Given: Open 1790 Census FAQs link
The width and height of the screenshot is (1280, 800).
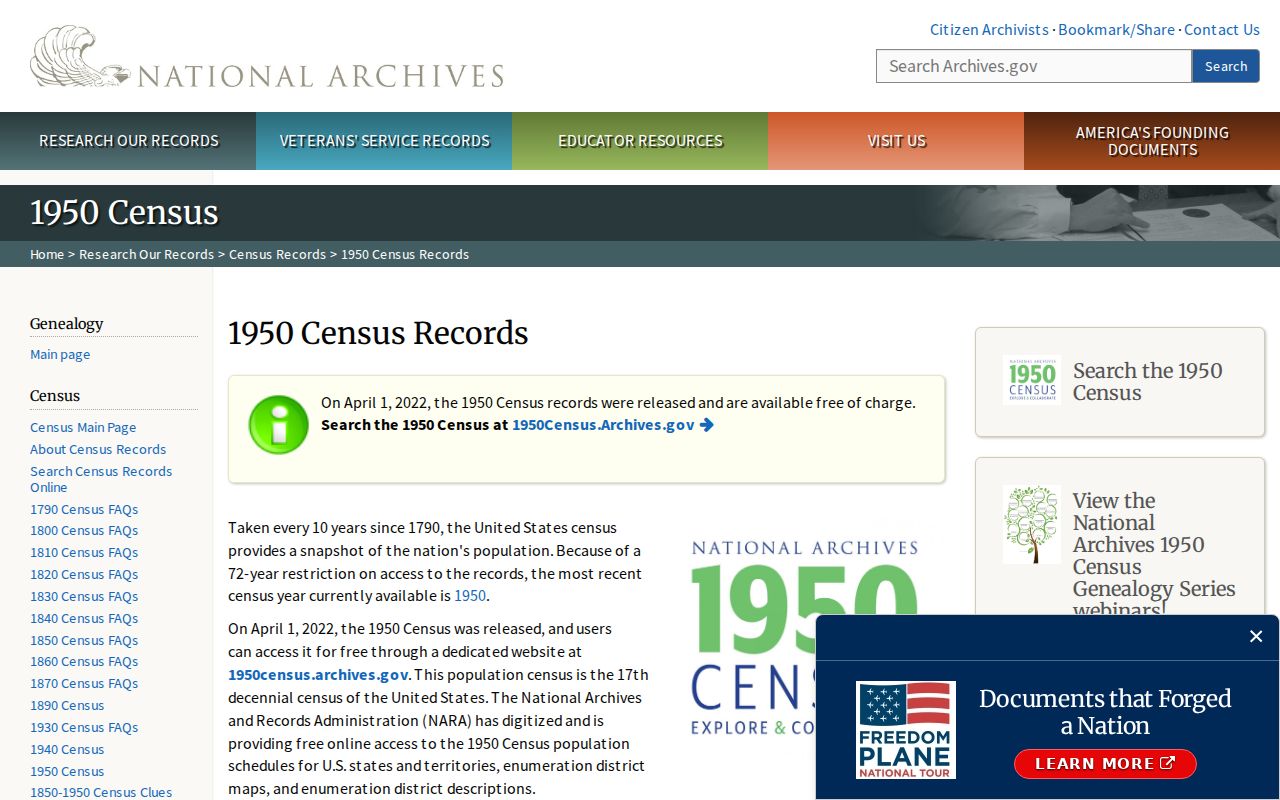Looking at the screenshot, I should pos(84,509).
